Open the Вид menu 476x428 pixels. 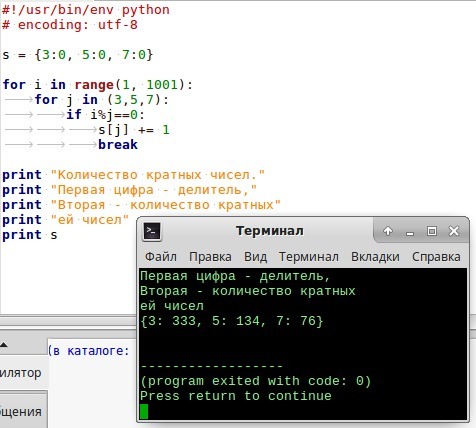[x=255, y=257]
